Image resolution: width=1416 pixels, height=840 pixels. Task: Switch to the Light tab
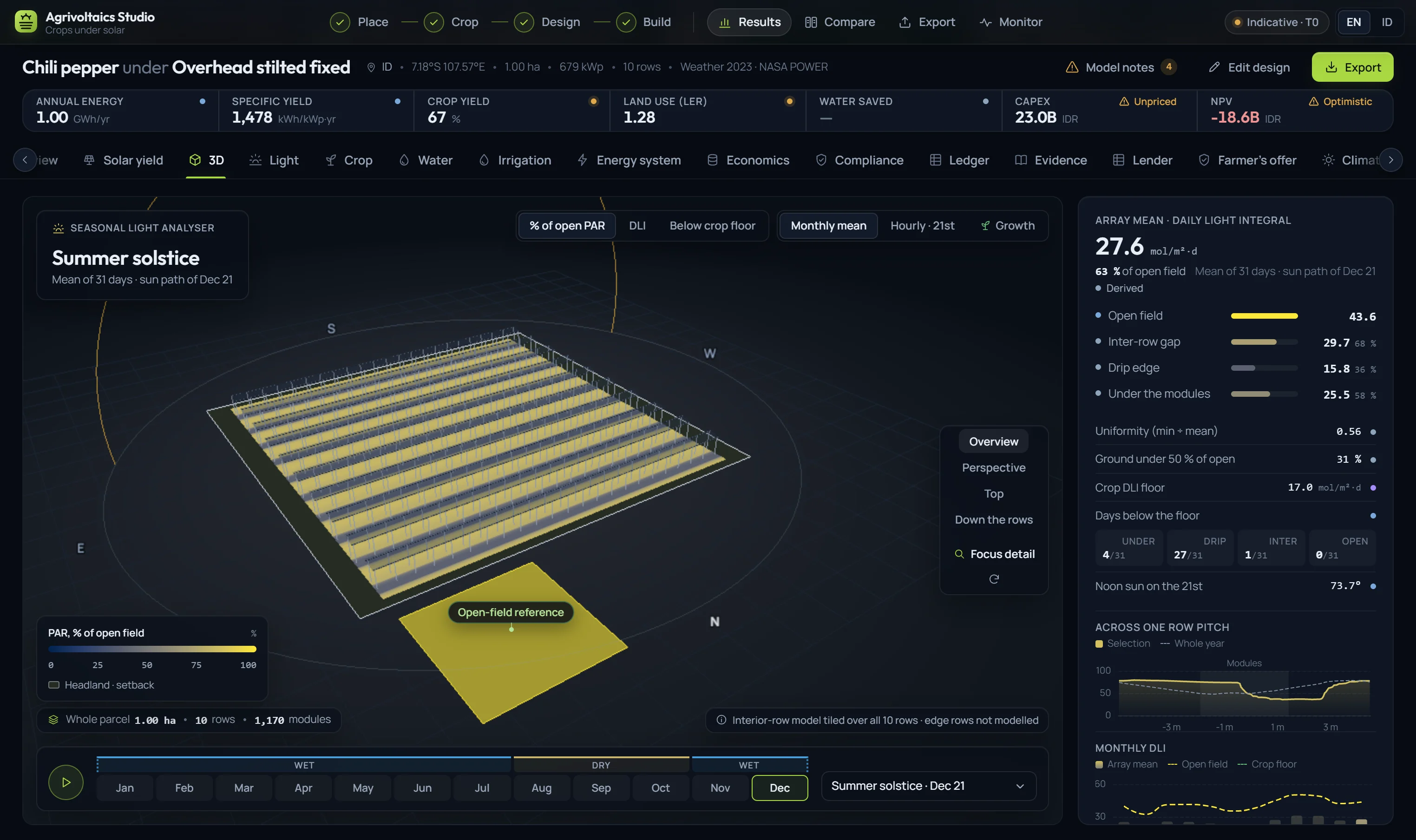(274, 160)
